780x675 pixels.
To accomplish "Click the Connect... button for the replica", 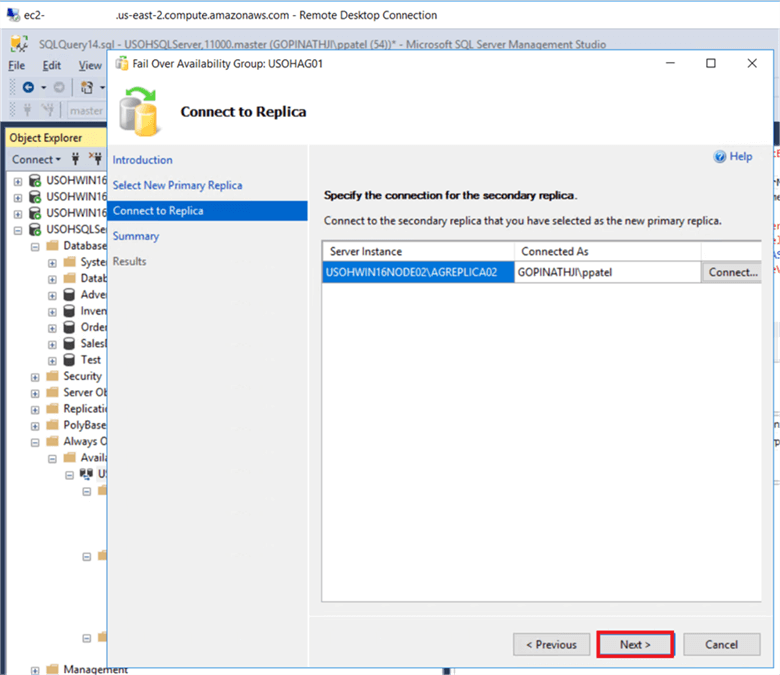I will [x=732, y=272].
